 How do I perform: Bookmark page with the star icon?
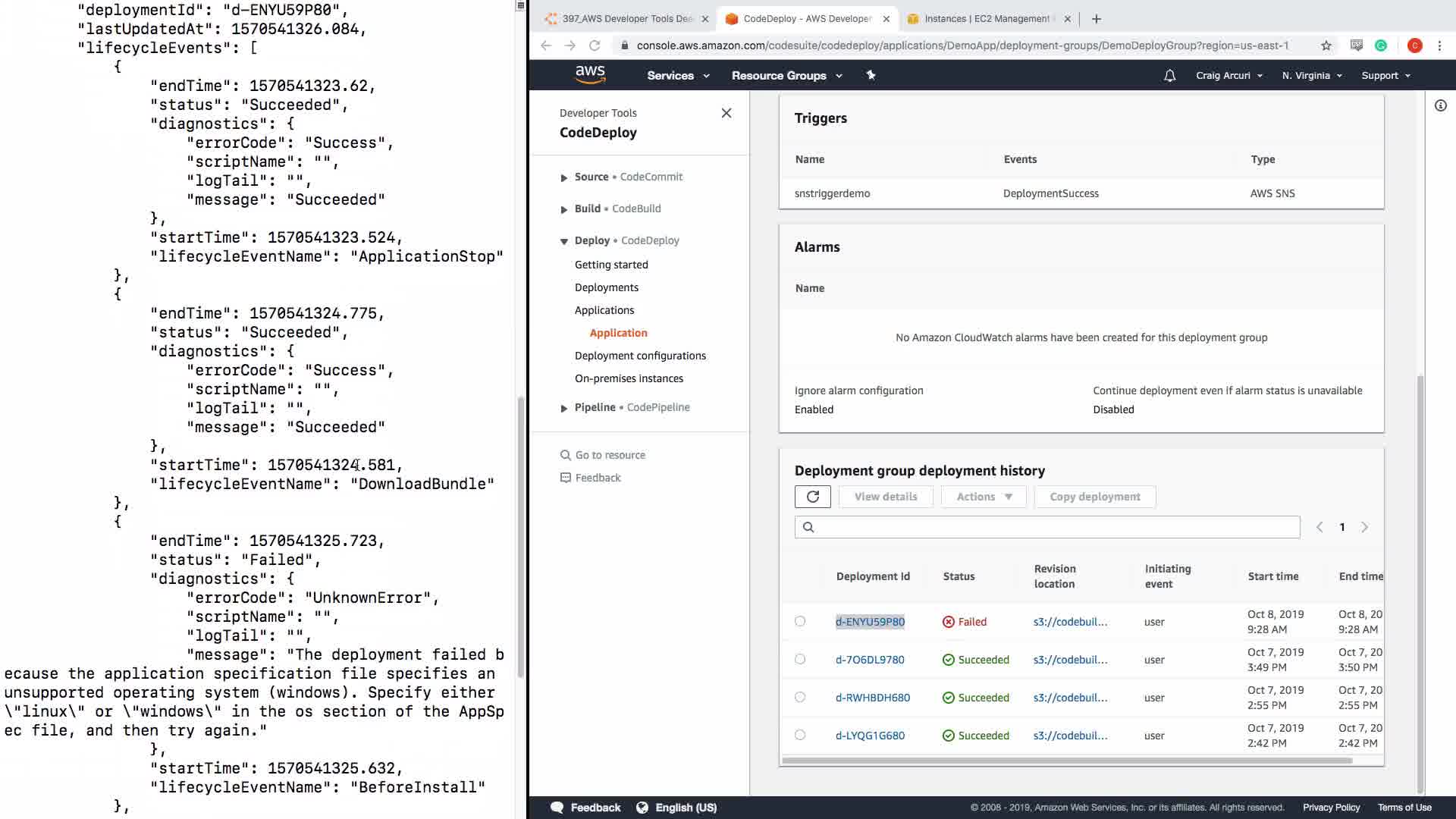pyautogui.click(x=1326, y=45)
